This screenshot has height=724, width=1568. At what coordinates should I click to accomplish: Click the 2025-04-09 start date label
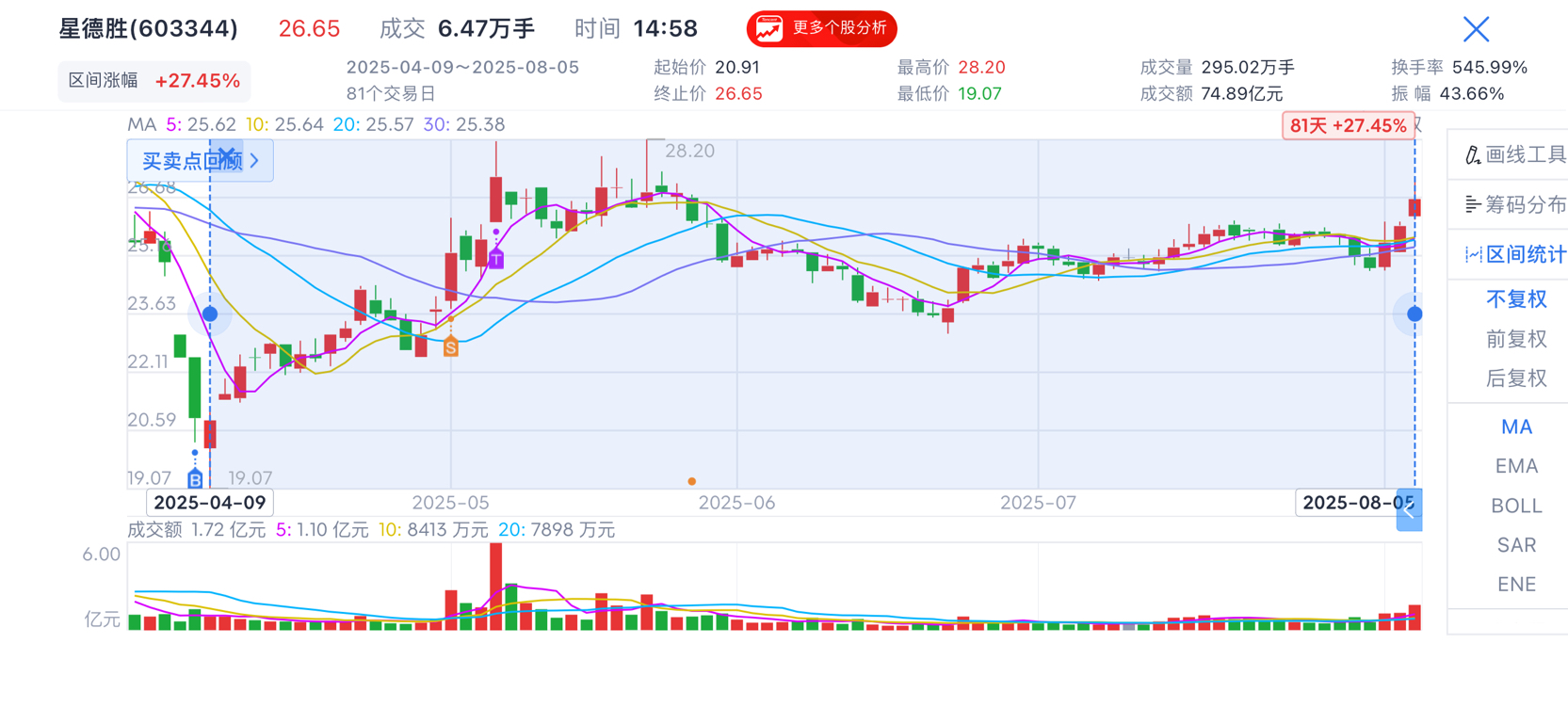(210, 503)
